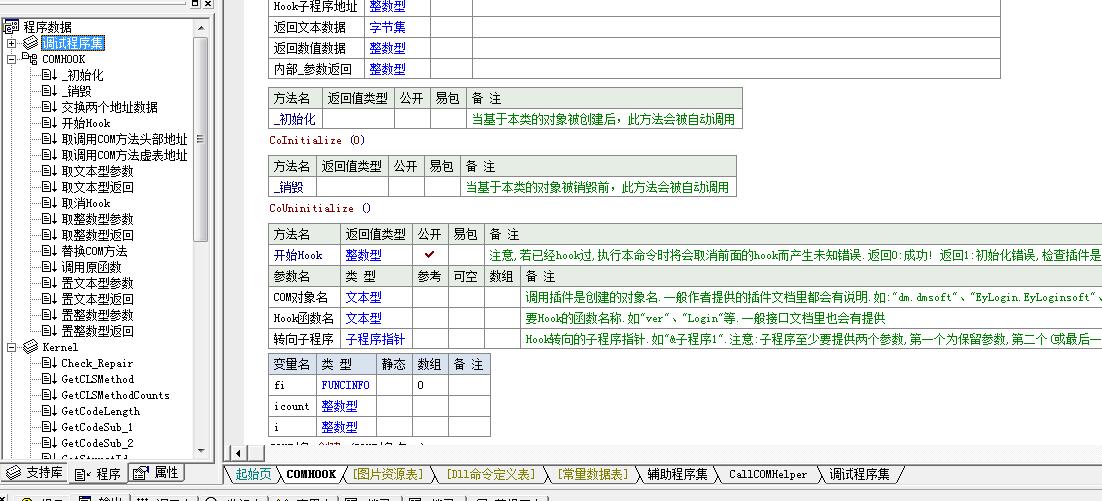Select 取整数型参数 in the program tree

click(97, 219)
